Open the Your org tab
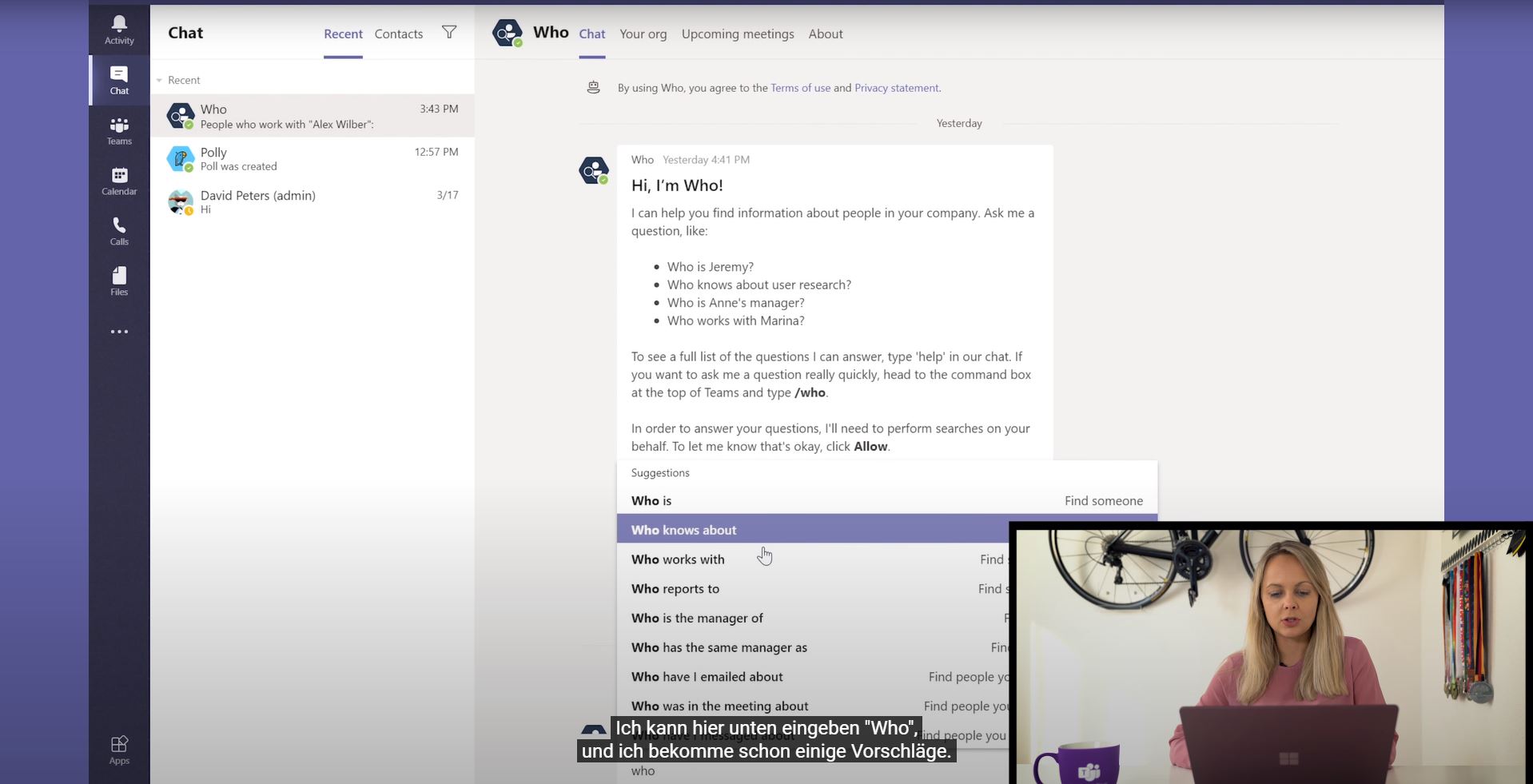 click(x=643, y=34)
